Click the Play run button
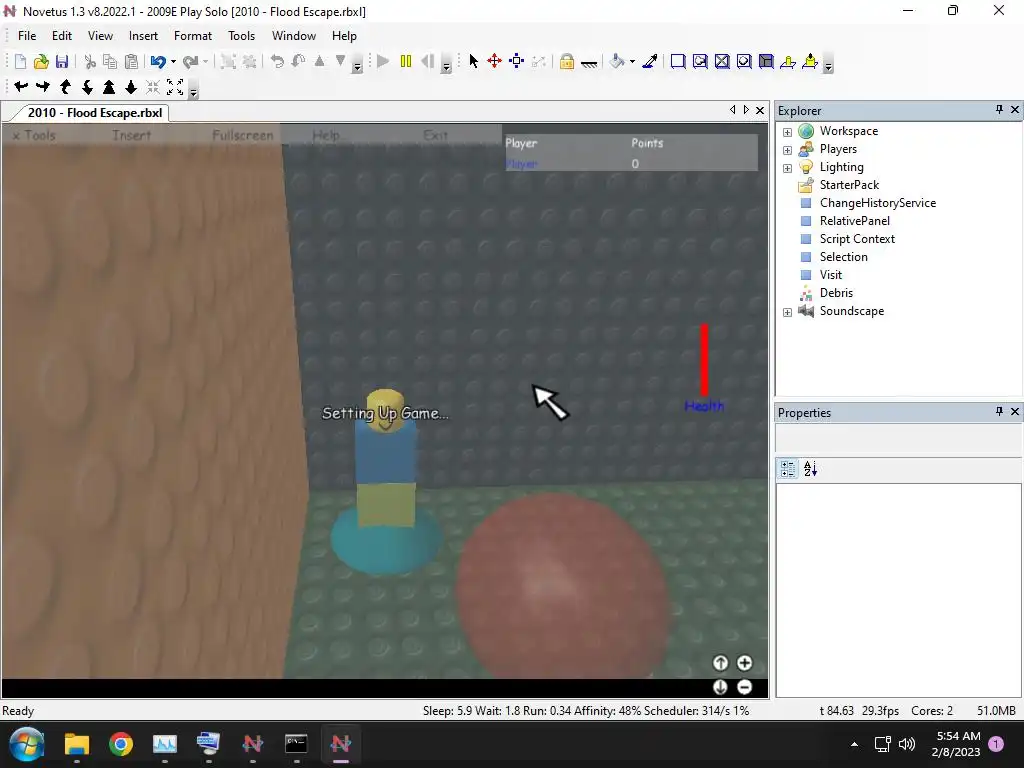1024x768 pixels. coord(383,61)
